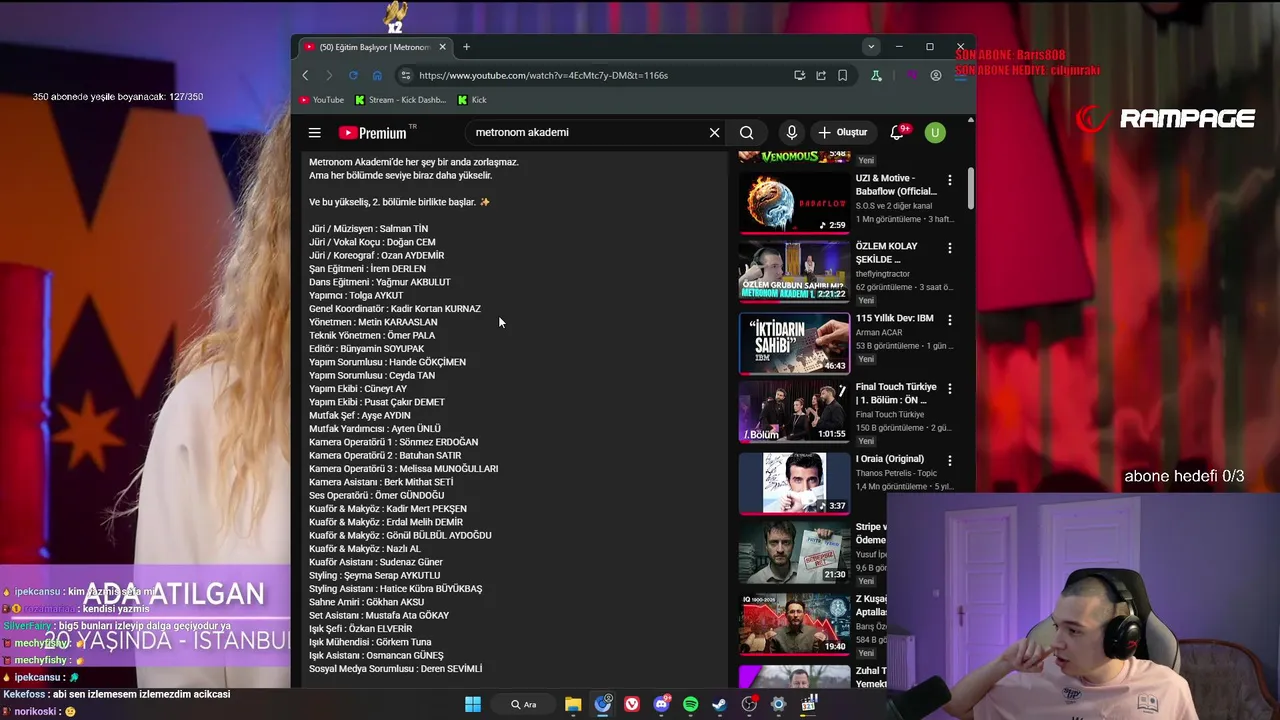Screen dimensions: 1280x720
Task: Install app icon in address bar
Action: [799, 75]
